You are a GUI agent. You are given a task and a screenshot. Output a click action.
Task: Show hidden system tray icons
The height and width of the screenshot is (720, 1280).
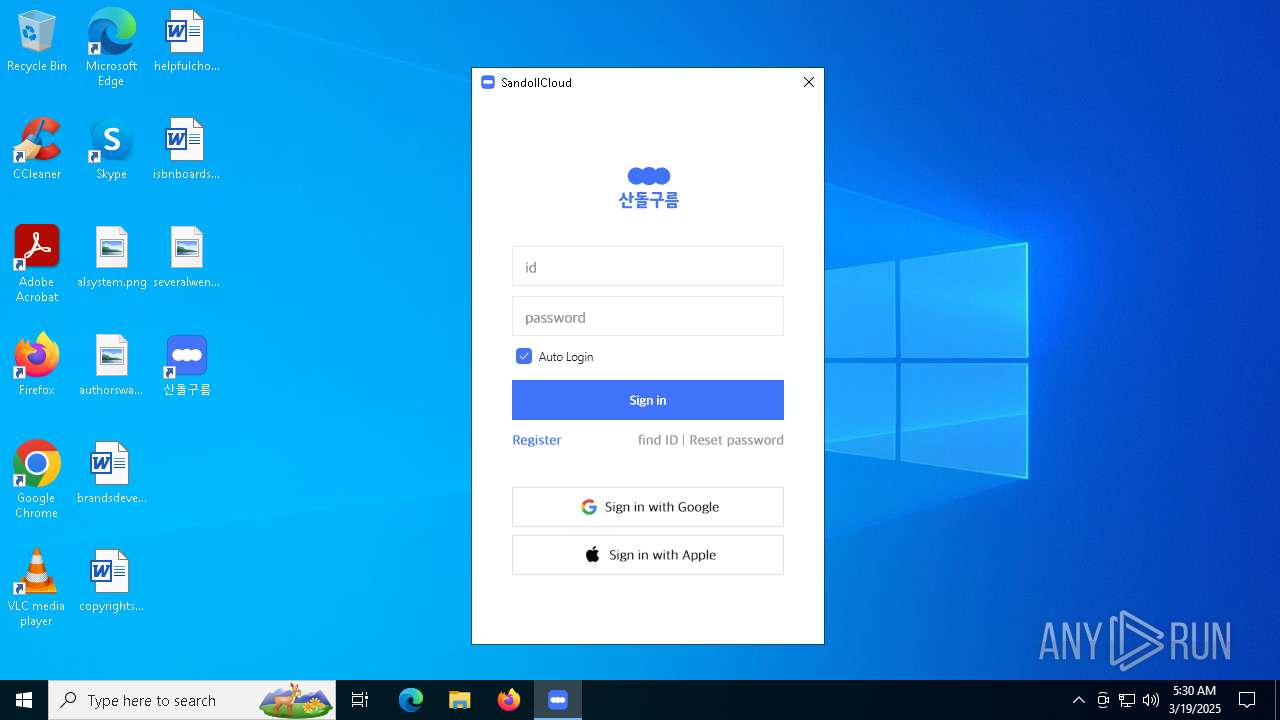coord(1078,700)
